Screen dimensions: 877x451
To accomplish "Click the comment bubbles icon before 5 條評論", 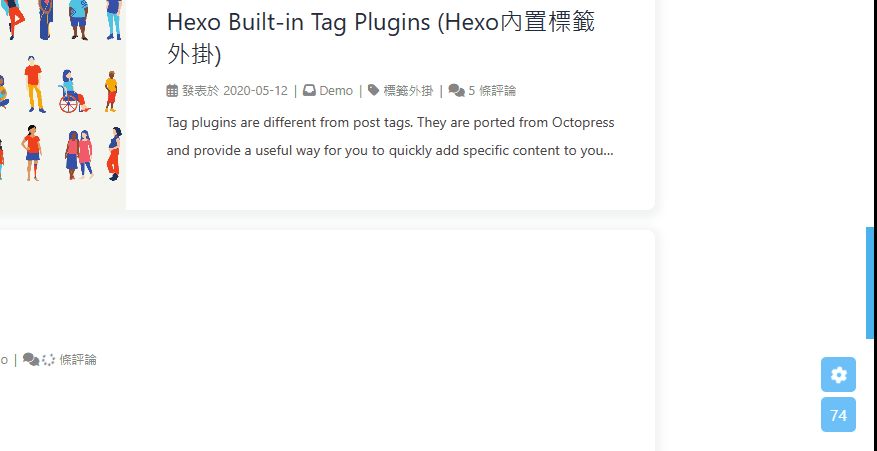I will click(457, 91).
